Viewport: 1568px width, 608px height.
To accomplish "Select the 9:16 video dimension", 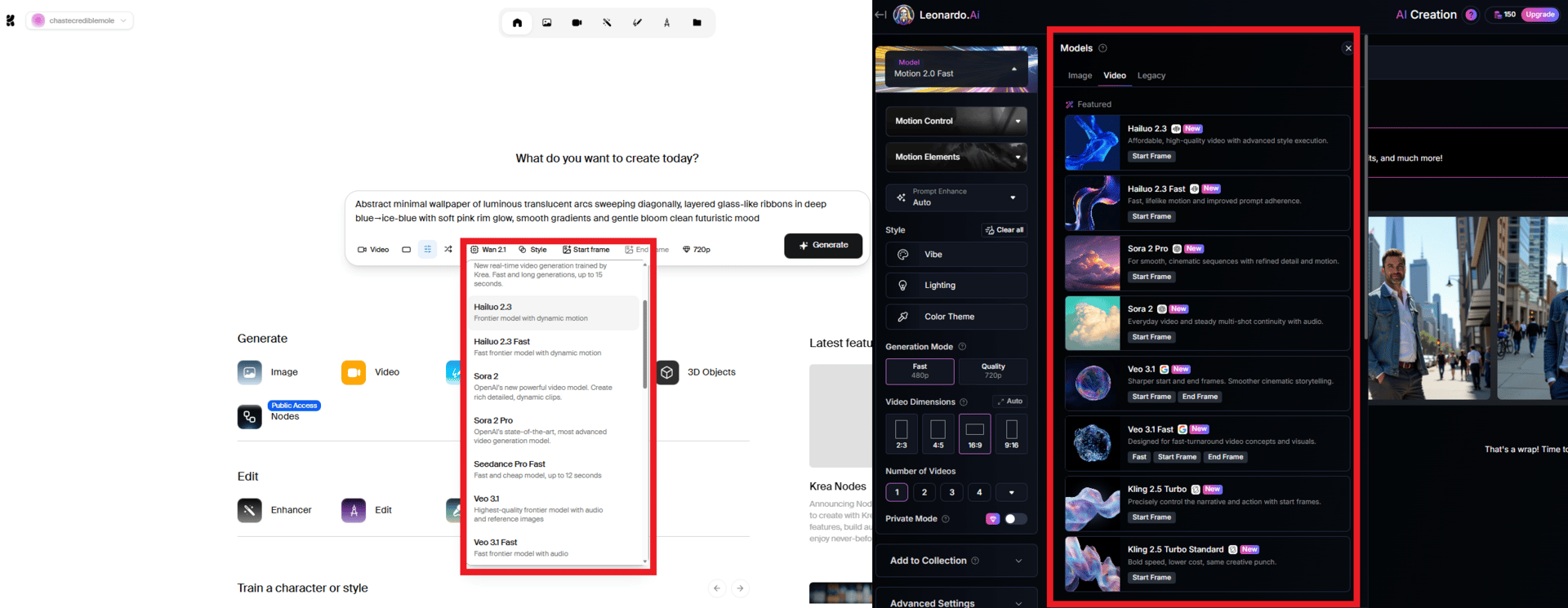I will (1012, 433).
